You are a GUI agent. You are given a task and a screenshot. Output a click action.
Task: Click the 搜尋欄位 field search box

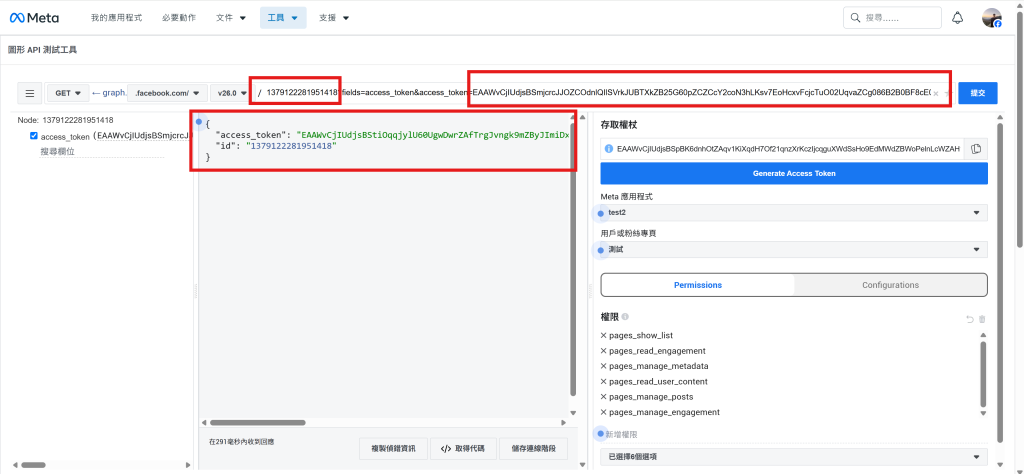pyautogui.click(x=101, y=151)
